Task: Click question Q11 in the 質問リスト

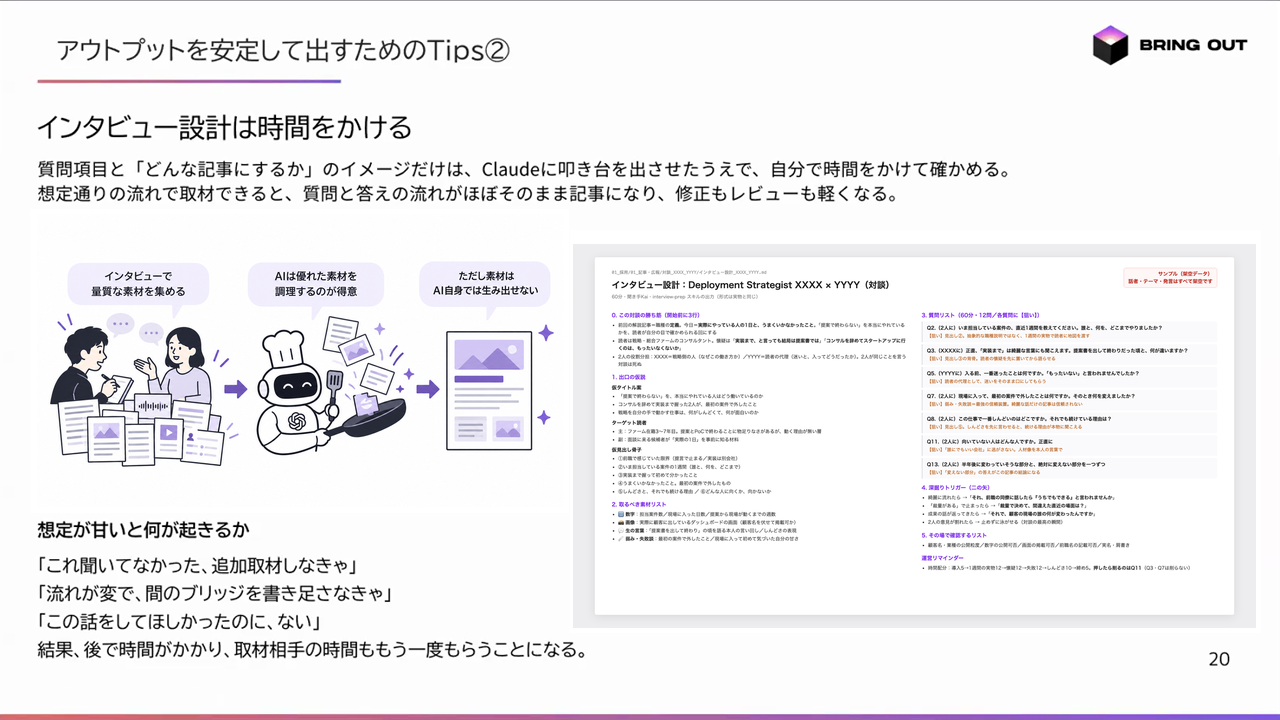Action: tap(1071, 446)
